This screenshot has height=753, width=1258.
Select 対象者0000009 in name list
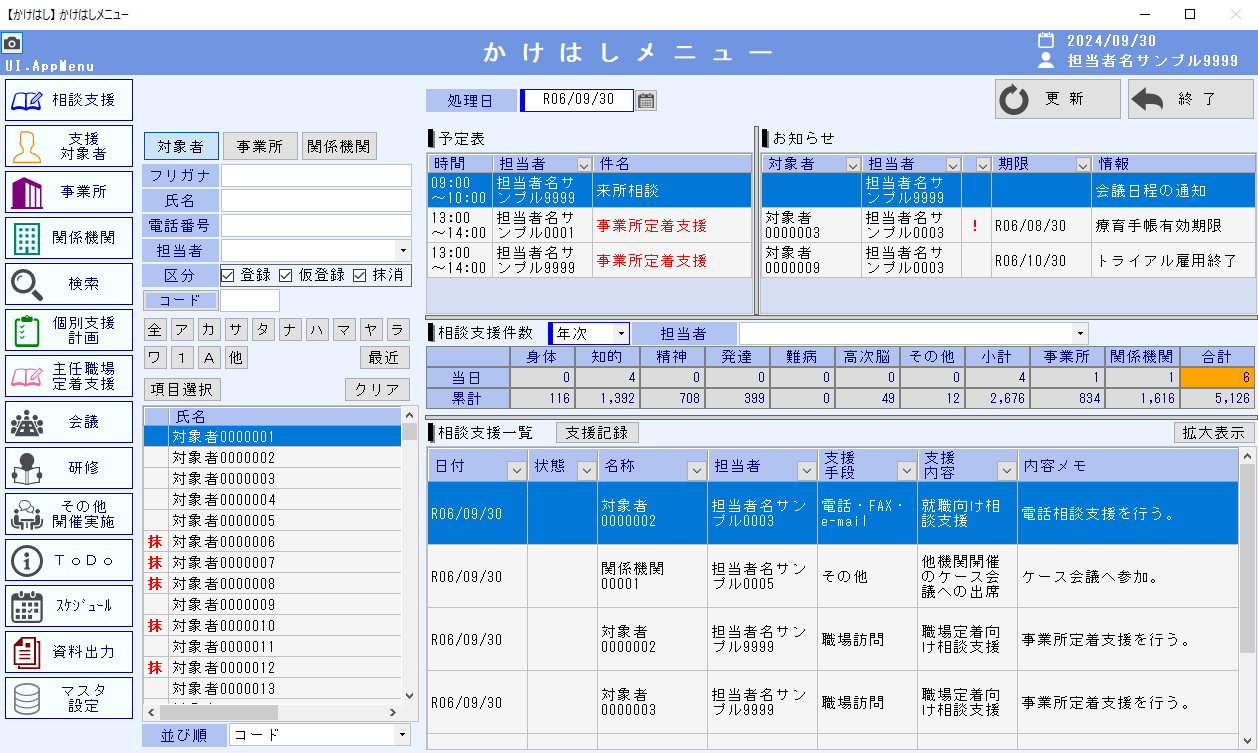(x=273, y=604)
